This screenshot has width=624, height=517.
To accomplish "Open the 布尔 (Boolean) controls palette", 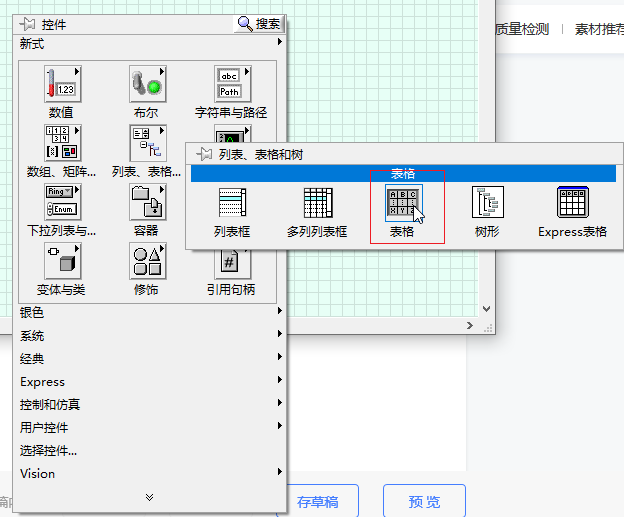I will [148, 84].
